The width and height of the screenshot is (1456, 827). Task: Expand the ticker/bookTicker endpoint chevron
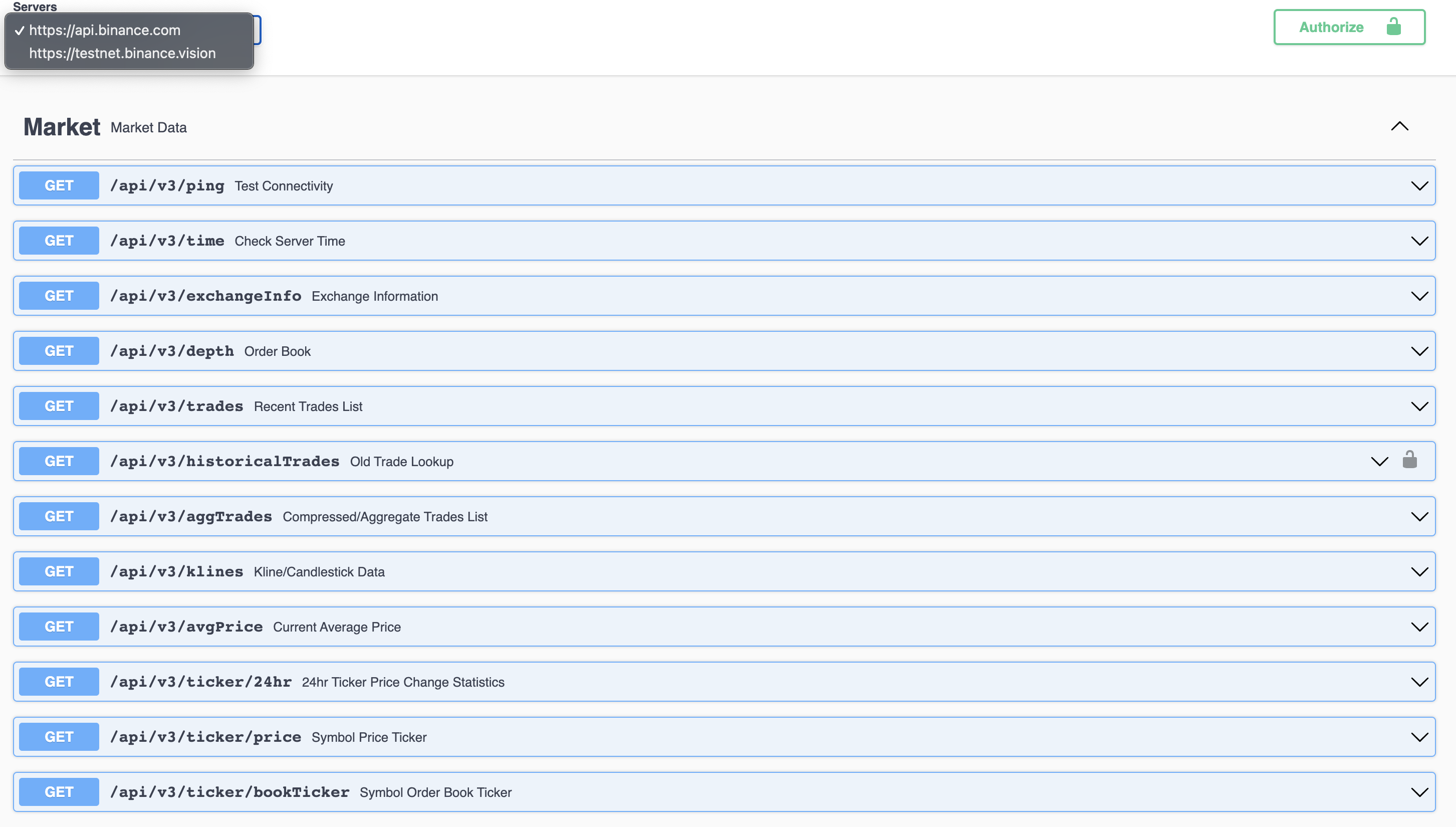click(1419, 792)
